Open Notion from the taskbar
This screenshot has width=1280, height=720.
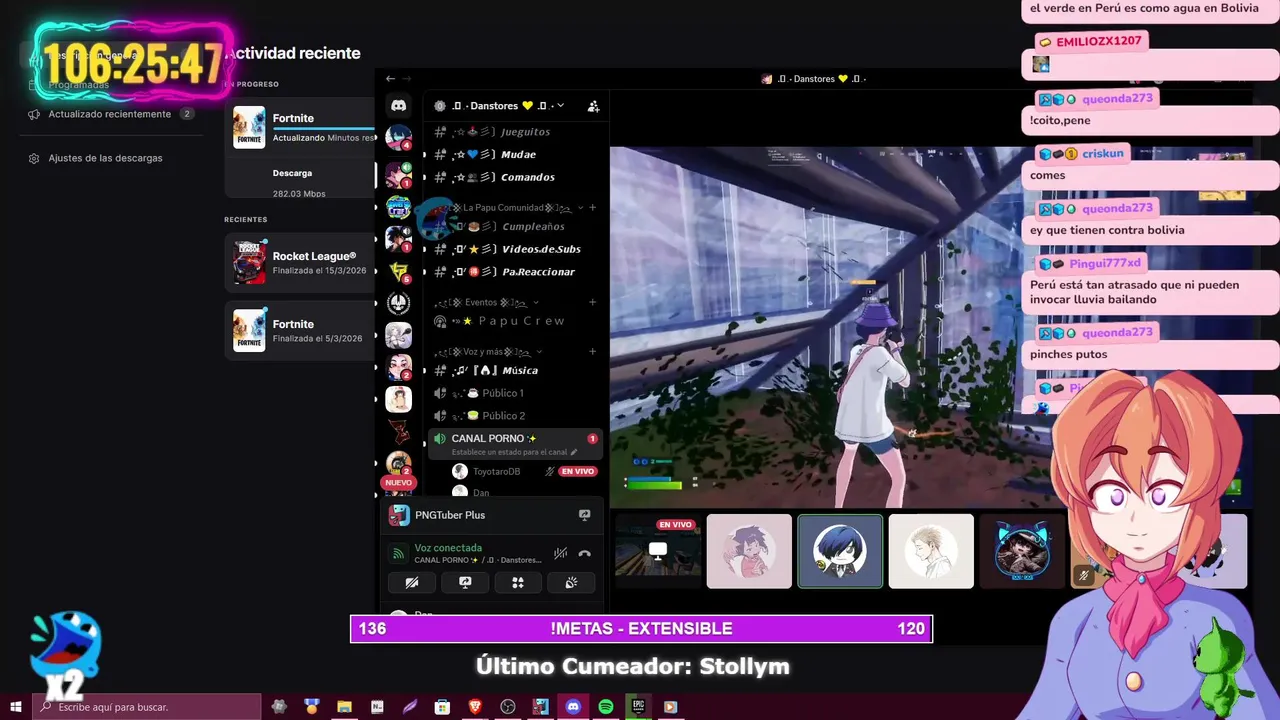(x=377, y=707)
